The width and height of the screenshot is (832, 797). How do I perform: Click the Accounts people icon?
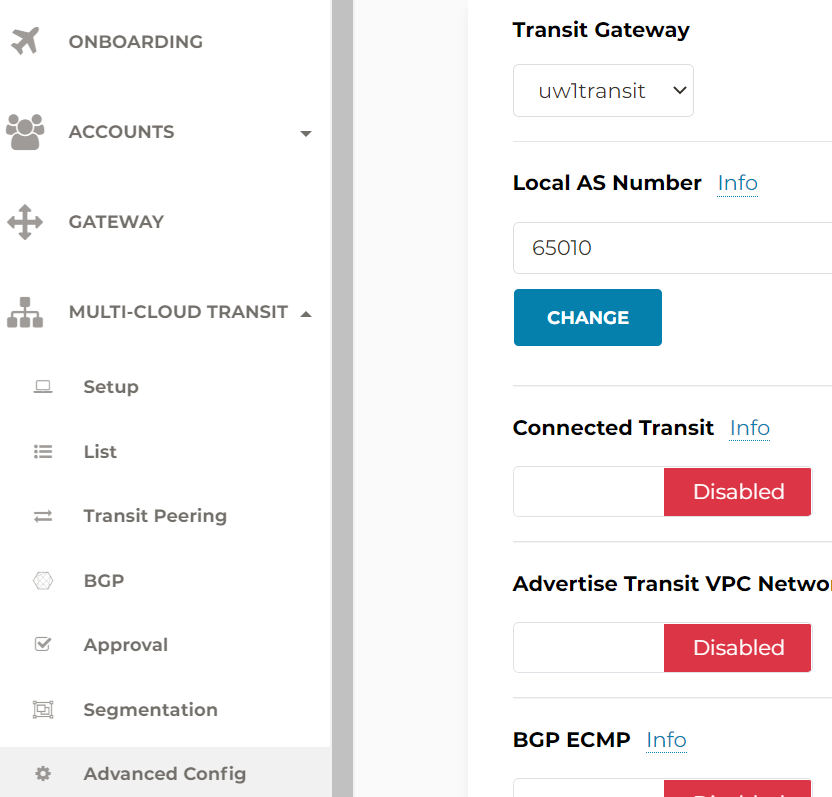coord(25,132)
